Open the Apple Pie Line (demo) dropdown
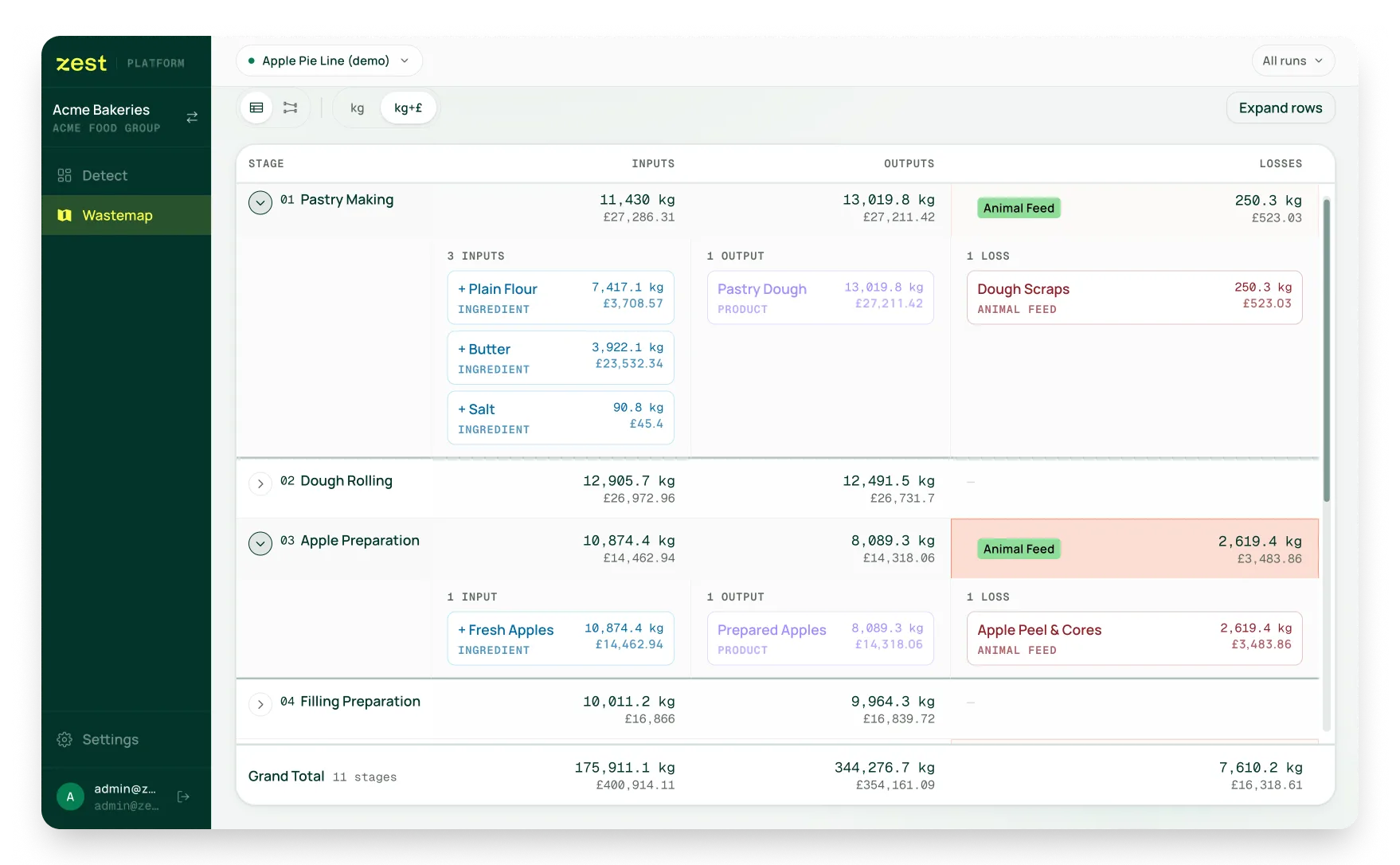 tap(329, 61)
